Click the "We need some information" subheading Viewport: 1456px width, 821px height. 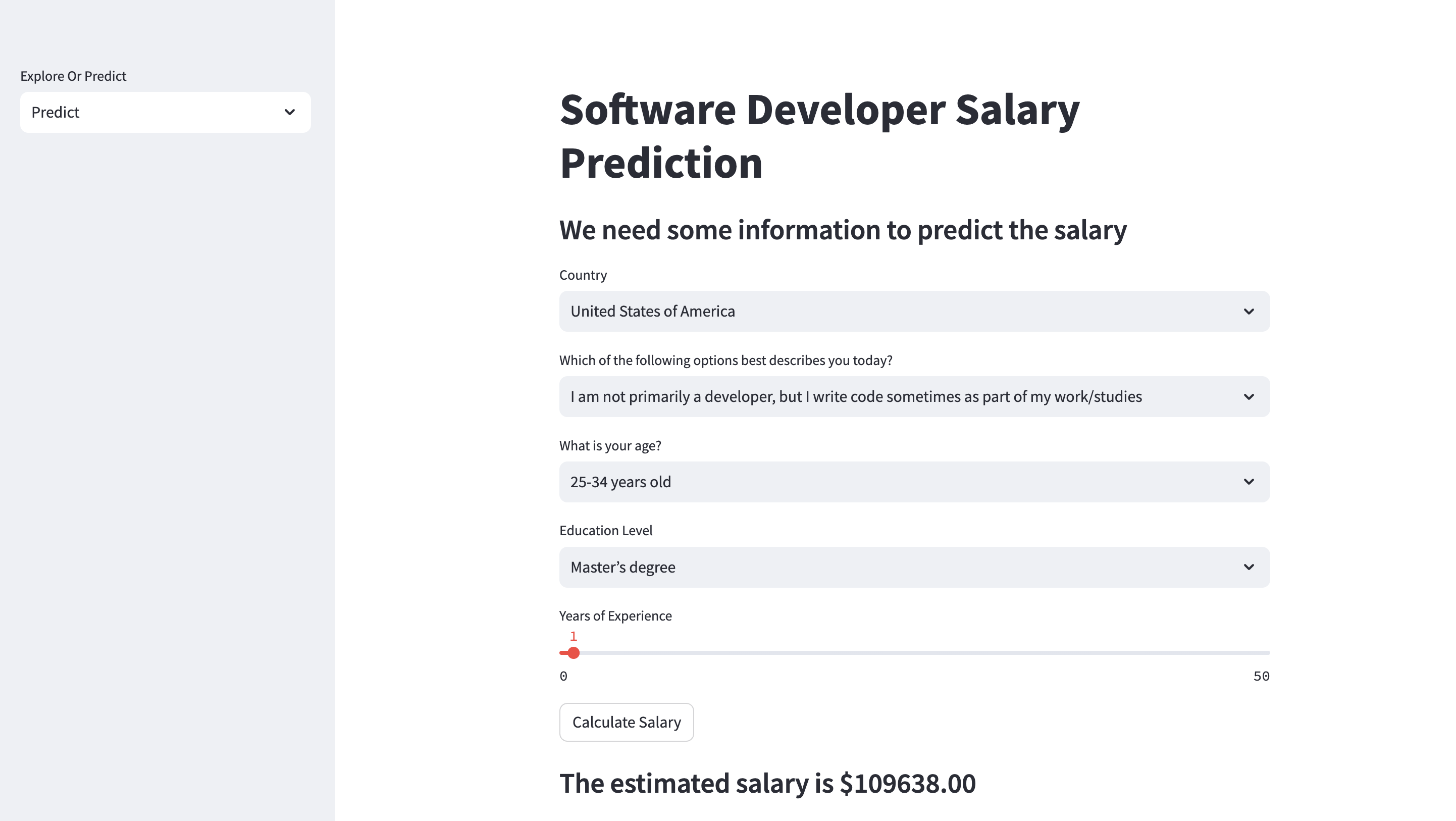tap(843, 230)
